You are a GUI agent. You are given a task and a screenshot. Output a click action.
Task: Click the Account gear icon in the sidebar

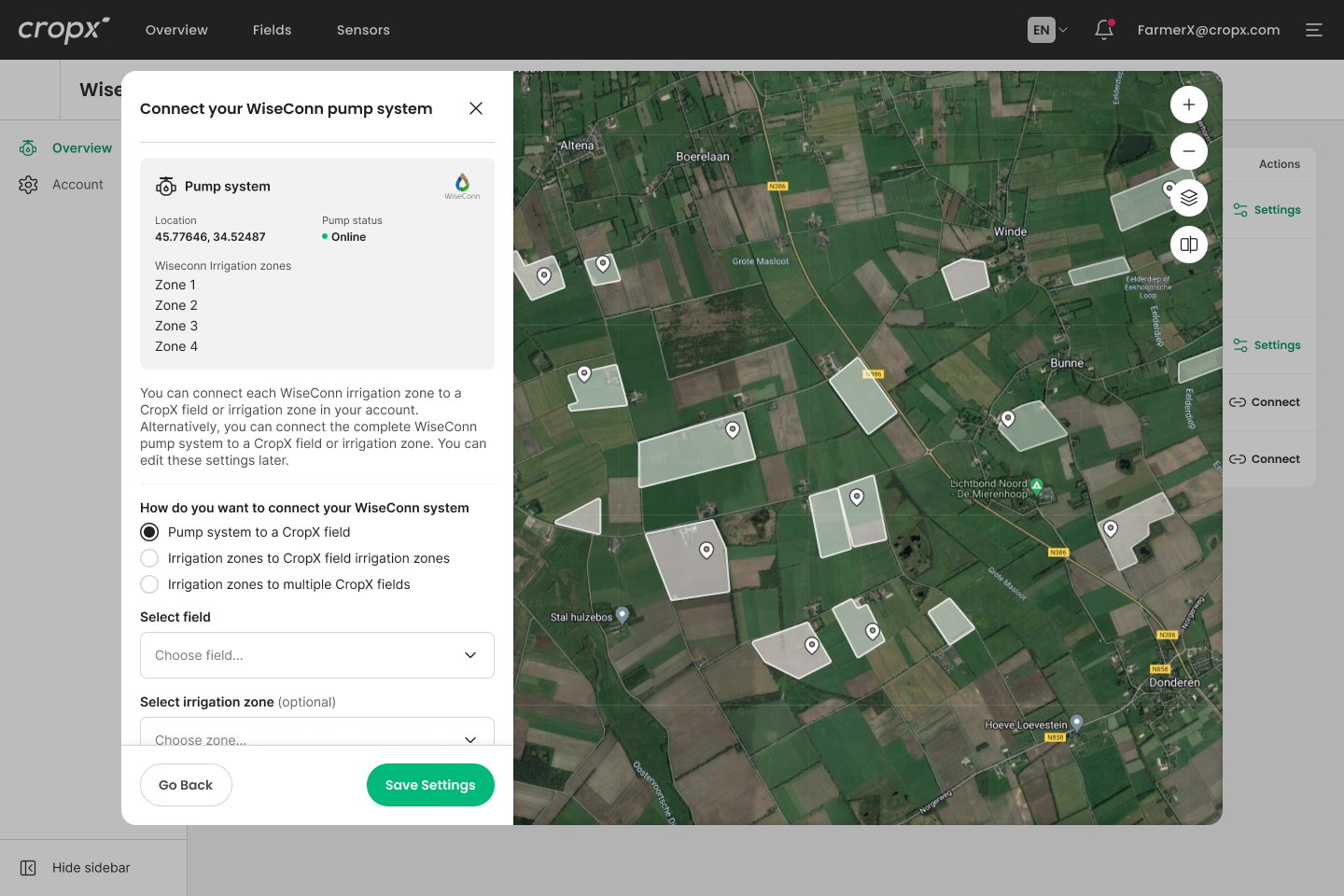click(x=27, y=184)
